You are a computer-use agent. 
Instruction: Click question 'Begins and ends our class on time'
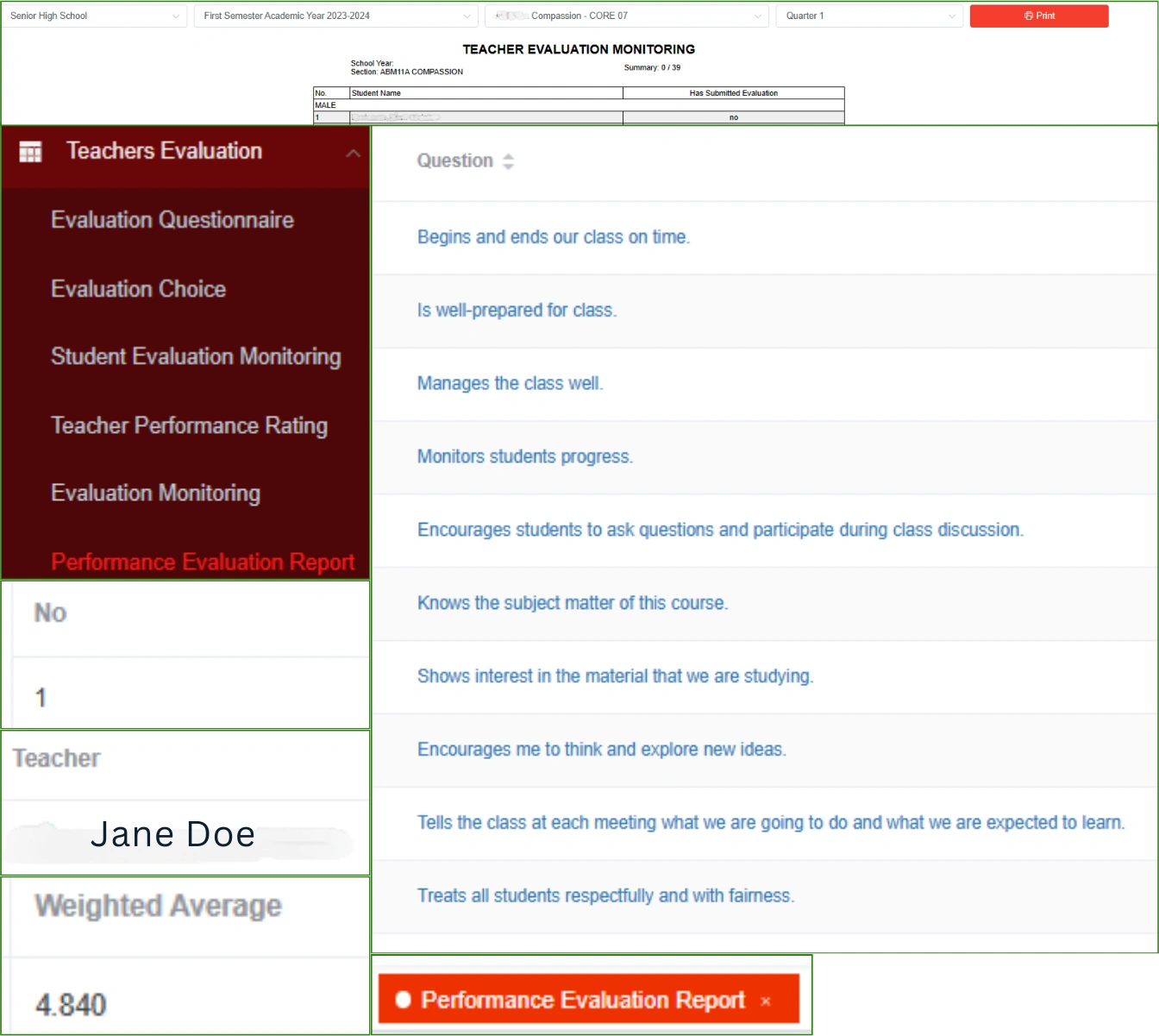point(553,237)
